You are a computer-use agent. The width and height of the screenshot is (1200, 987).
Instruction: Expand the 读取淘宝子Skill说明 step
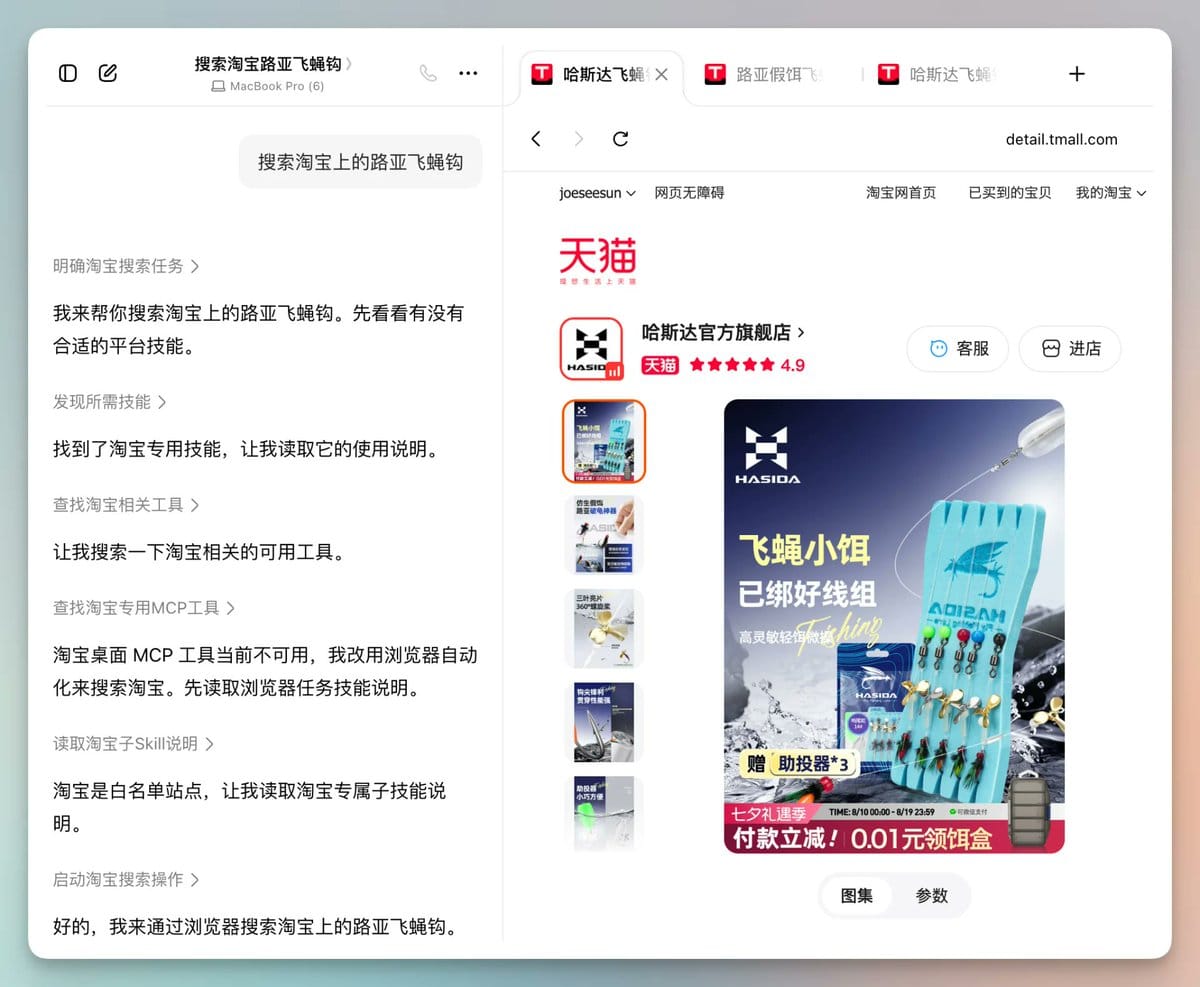[x=134, y=744]
